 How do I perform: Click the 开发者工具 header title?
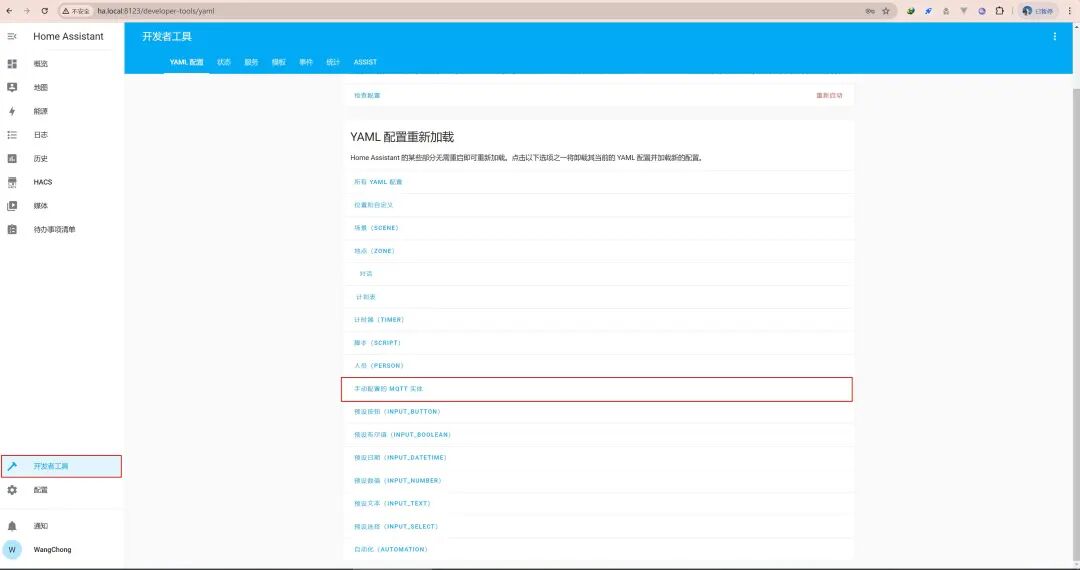coord(167,36)
